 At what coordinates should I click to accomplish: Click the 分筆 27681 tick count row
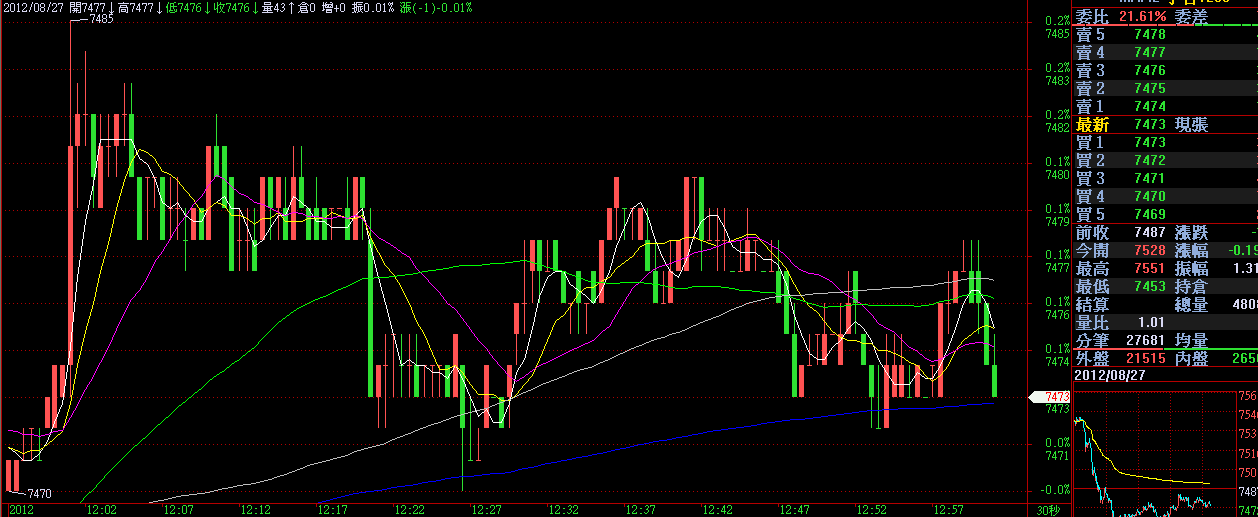[x=1121, y=340]
